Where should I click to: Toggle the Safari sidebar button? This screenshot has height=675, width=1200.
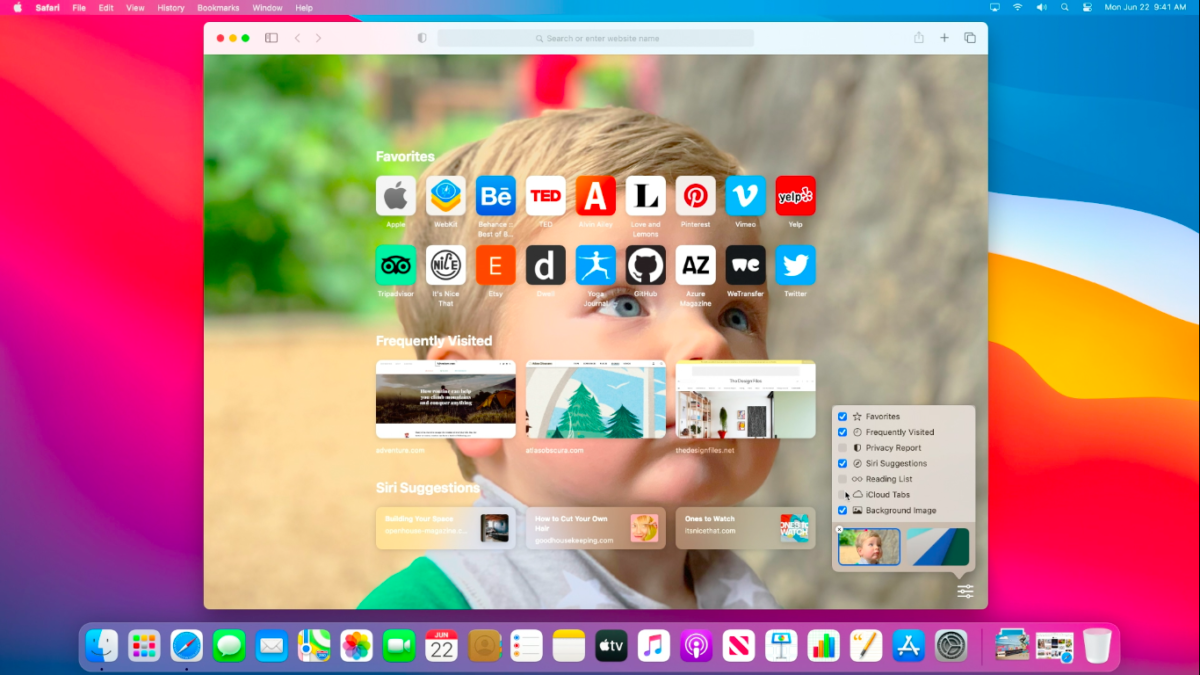pyautogui.click(x=271, y=38)
